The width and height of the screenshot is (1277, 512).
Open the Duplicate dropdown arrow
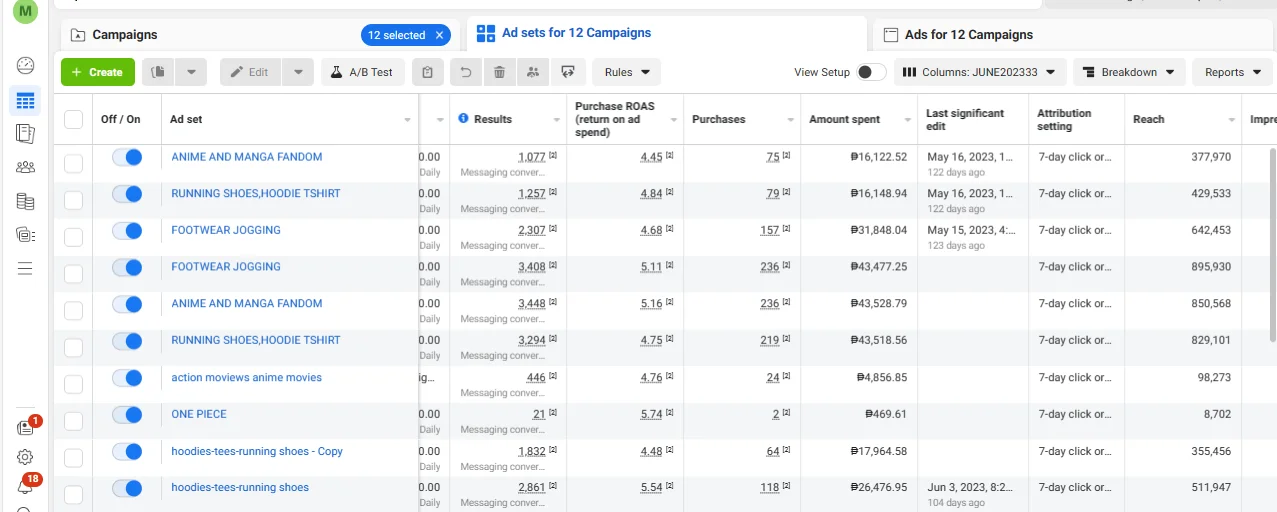191,72
